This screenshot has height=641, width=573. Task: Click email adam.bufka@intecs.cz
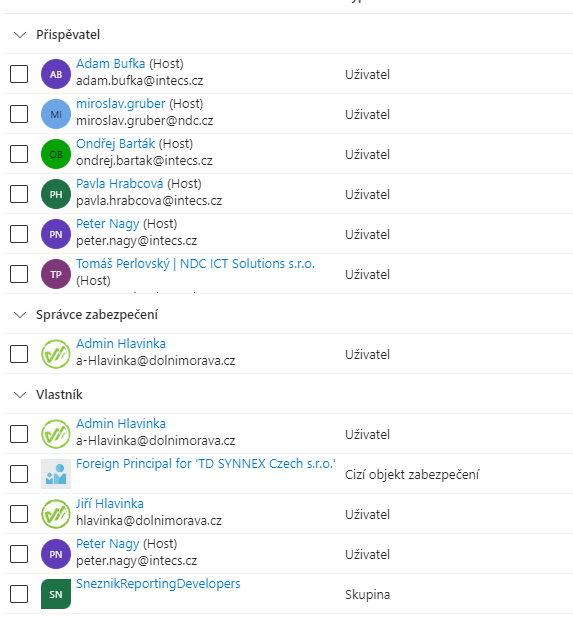pos(139,81)
